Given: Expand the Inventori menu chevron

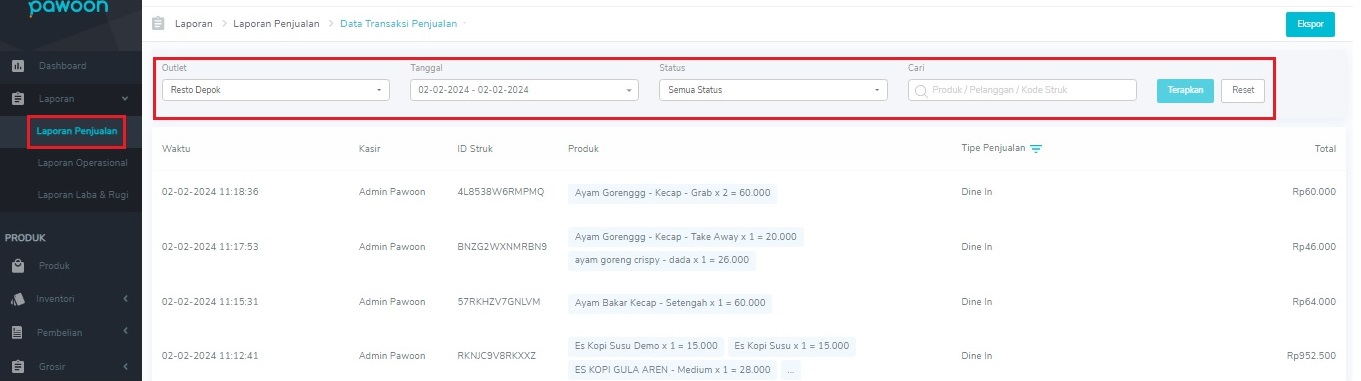Looking at the screenshot, I should coord(126,298).
